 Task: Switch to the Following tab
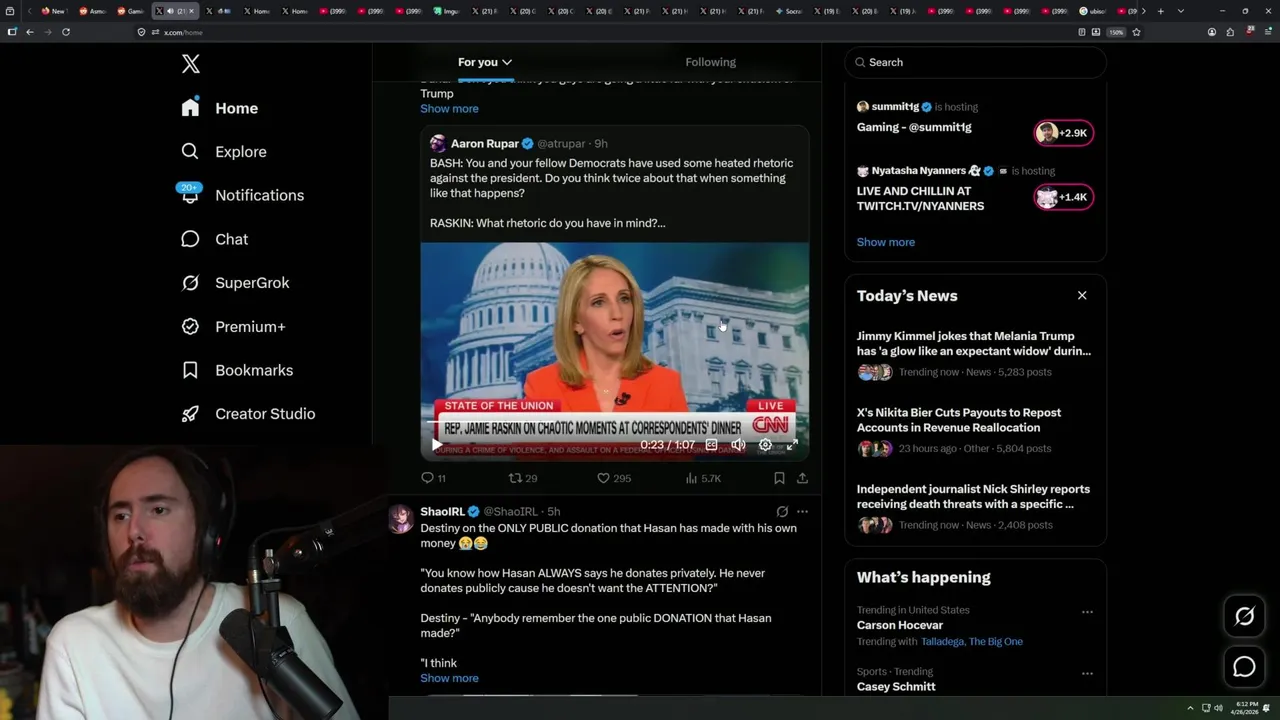(x=710, y=62)
